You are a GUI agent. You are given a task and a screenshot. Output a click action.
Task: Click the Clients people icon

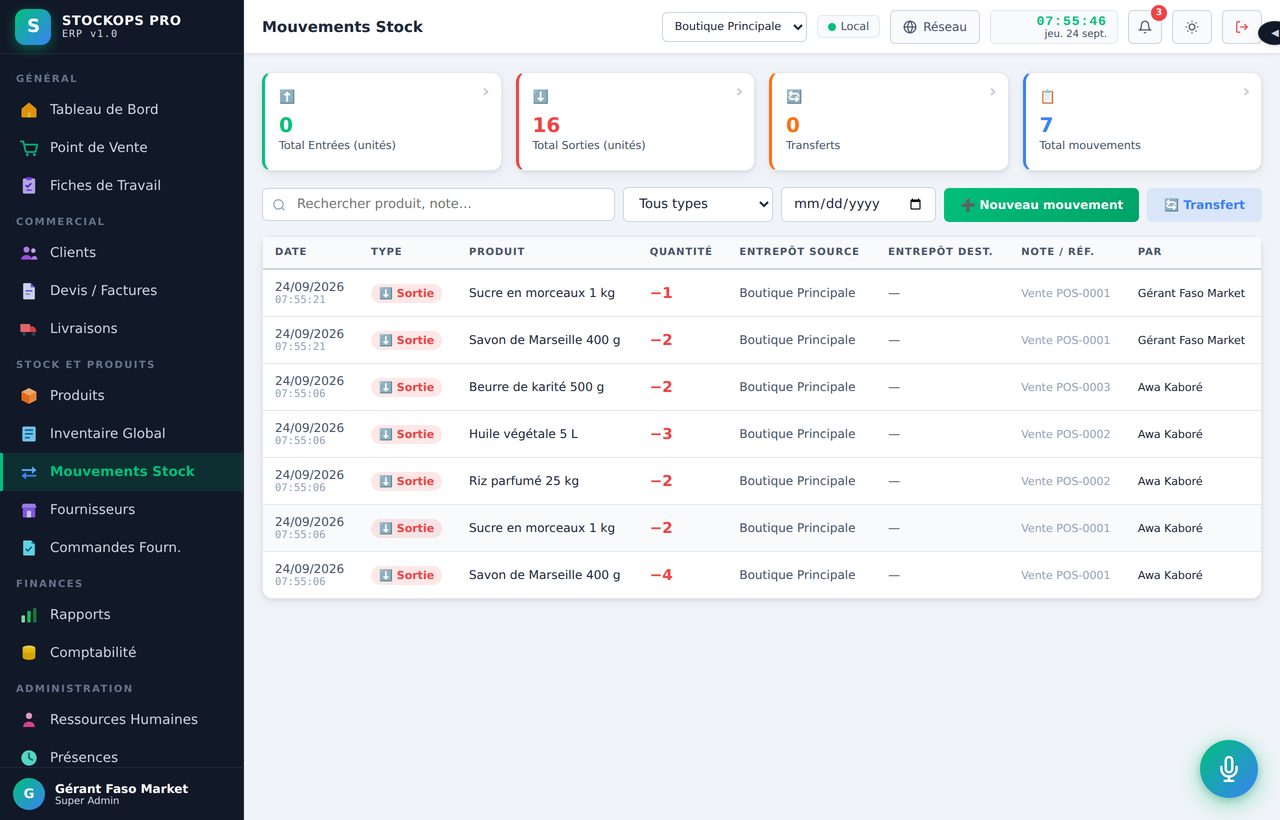(x=29, y=253)
